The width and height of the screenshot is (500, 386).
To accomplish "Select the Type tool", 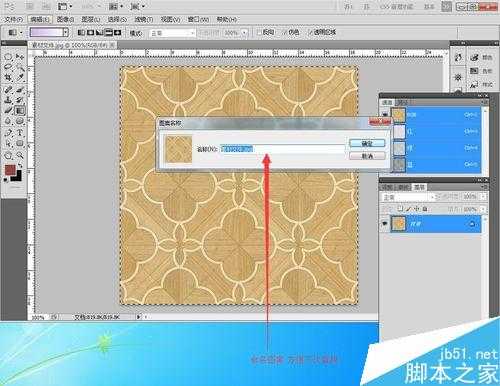I will 20,133.
